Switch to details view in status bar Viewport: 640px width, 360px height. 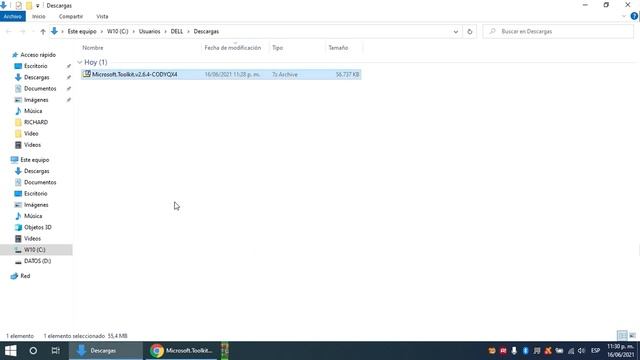point(622,336)
